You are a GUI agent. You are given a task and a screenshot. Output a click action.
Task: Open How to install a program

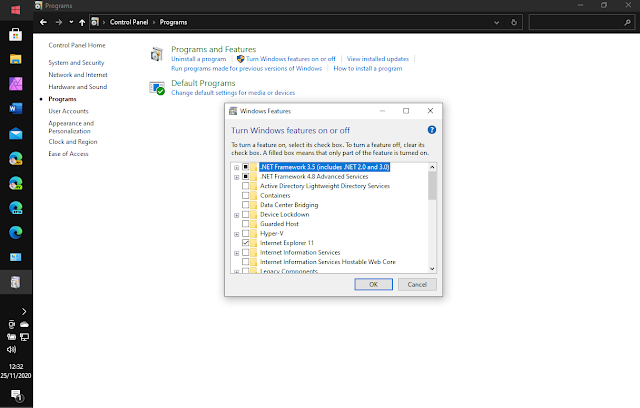(x=368, y=69)
